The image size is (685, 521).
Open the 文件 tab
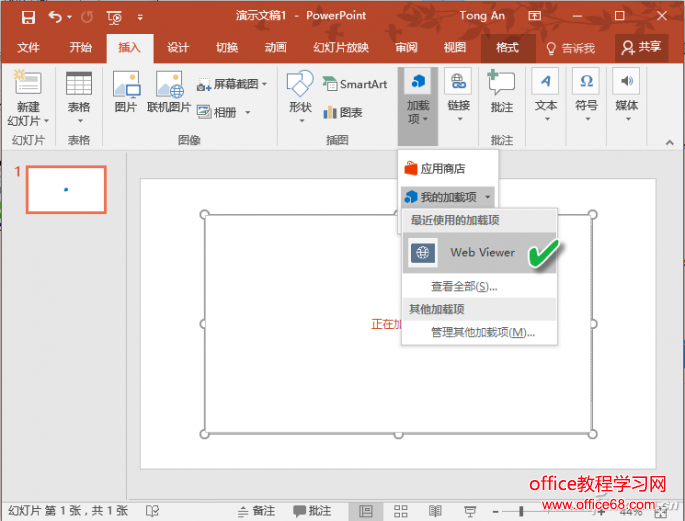click(x=28, y=47)
